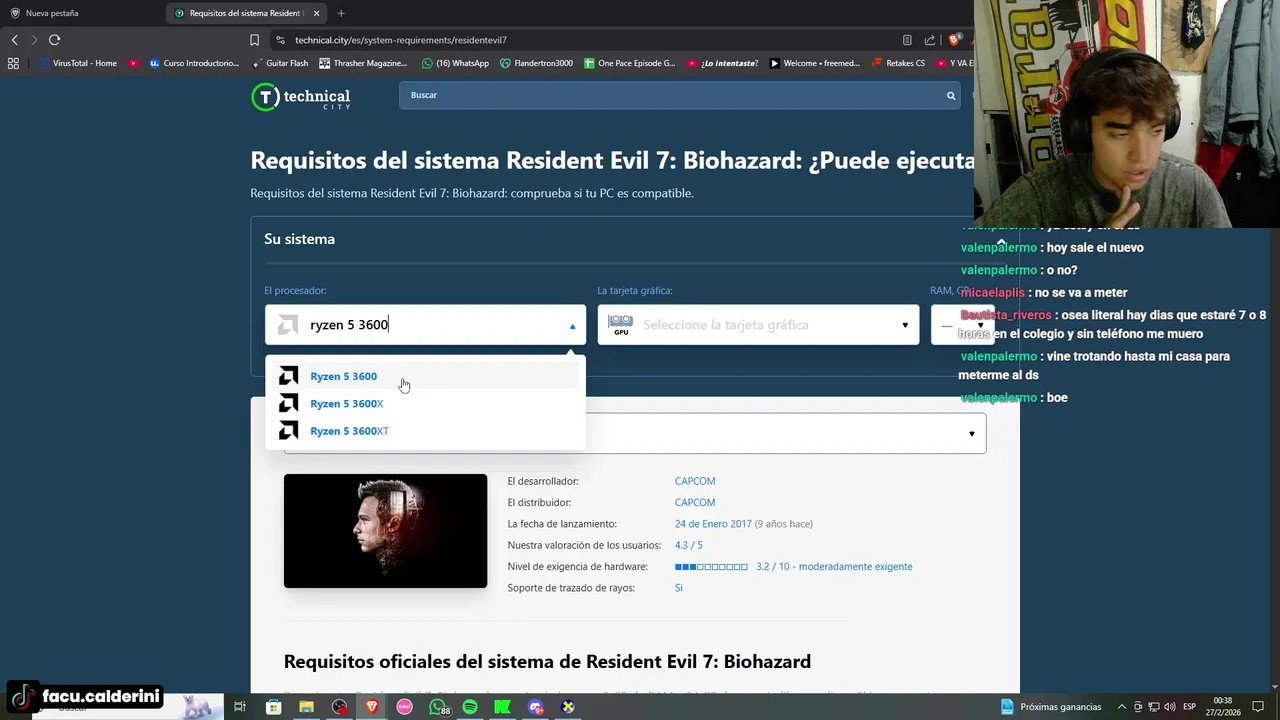1280x720 pixels.
Task: Open Curso Introductorio bookmark
Action: pyautogui.click(x=194, y=63)
